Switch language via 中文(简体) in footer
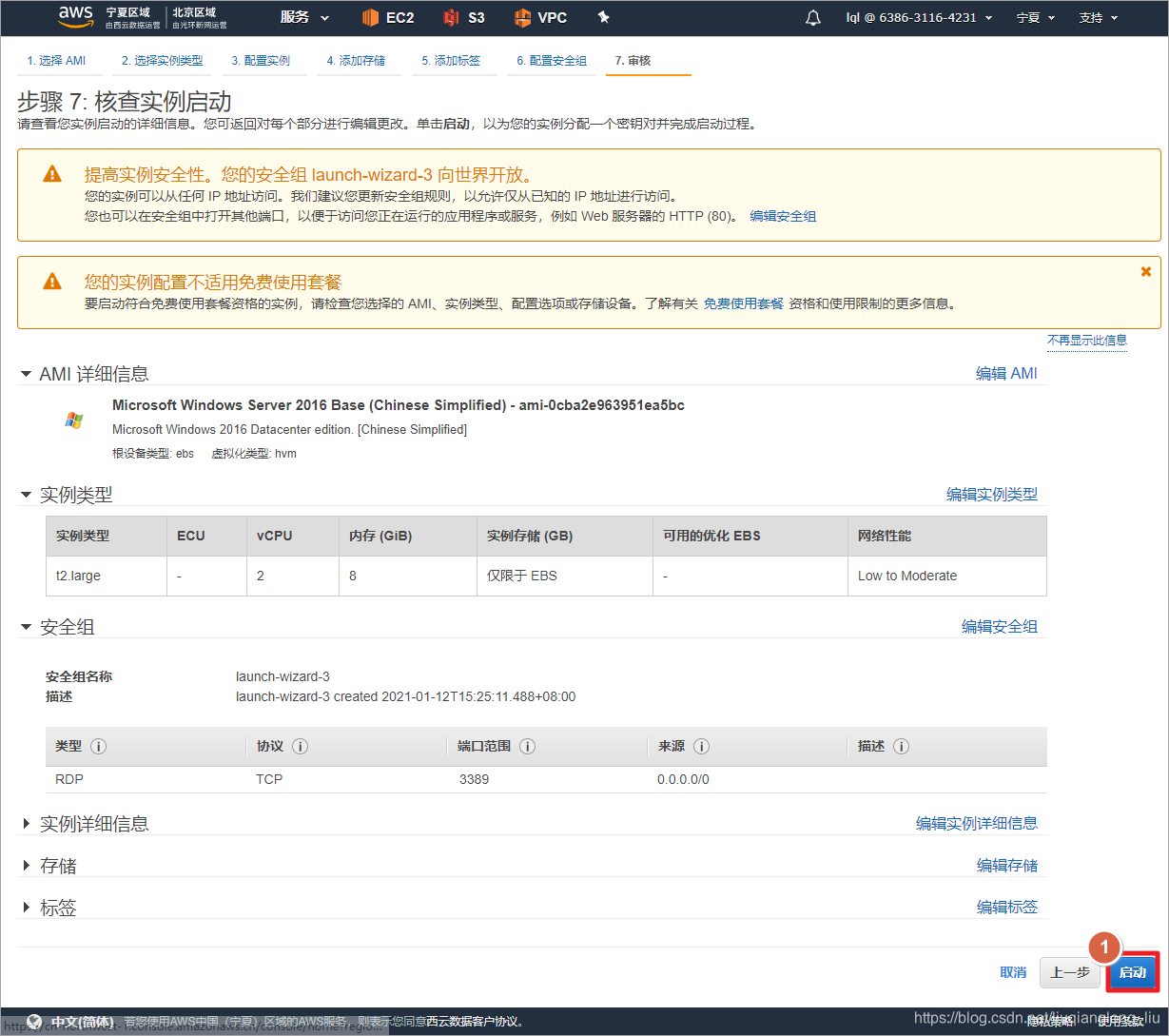 pos(83,1022)
